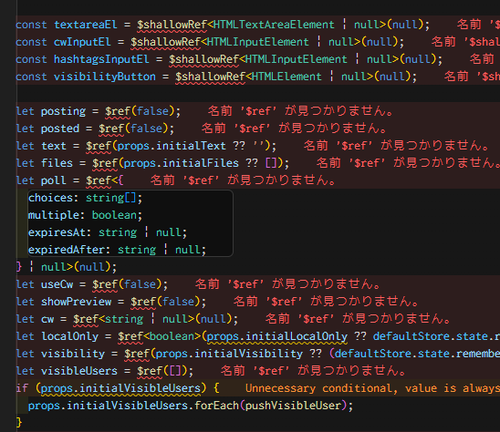
Task: Click HTMLElement type on visibilityButton line
Action: 287,77
